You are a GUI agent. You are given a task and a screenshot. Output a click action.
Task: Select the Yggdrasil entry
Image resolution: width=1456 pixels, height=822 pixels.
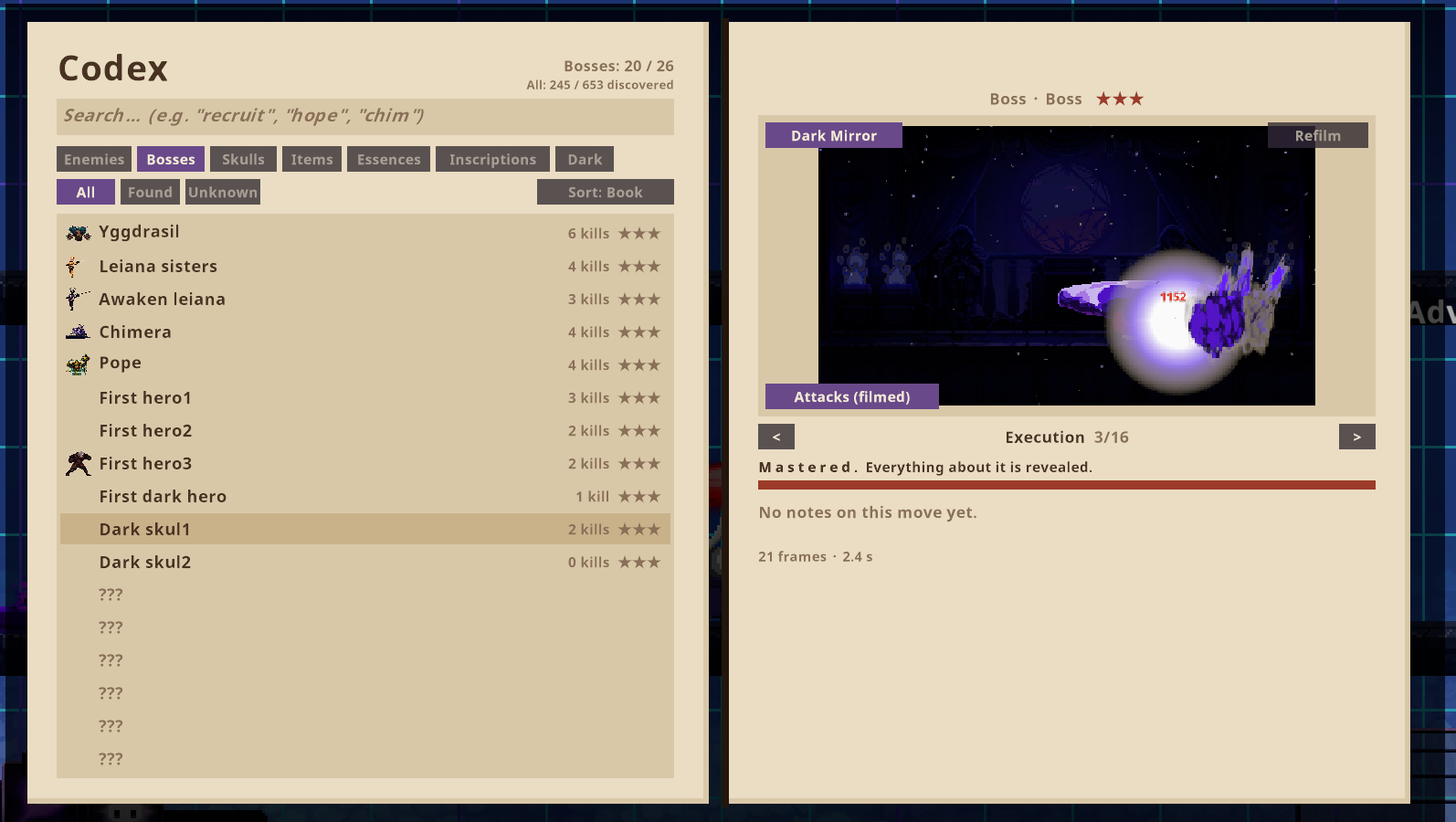tap(365, 233)
